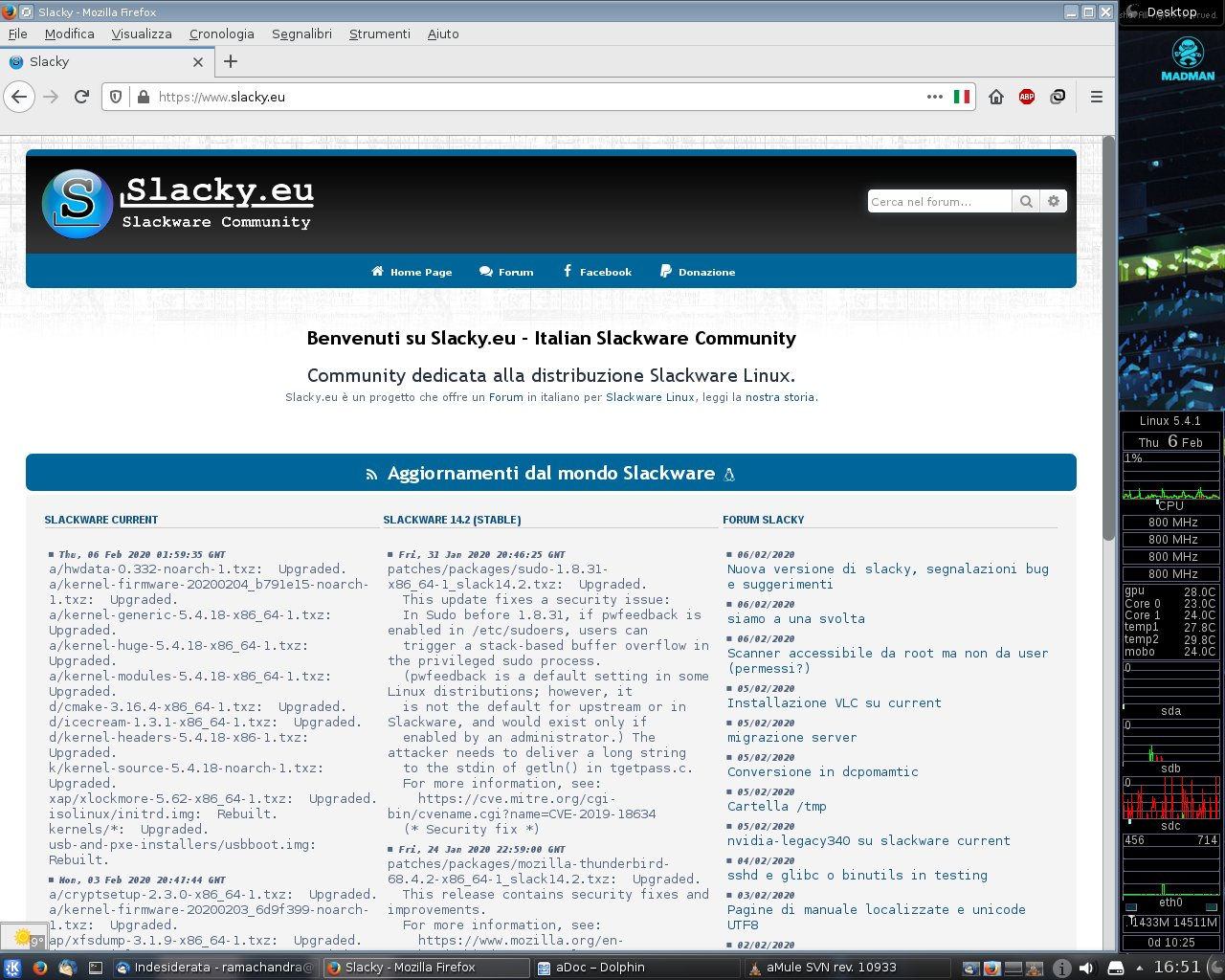Go back using the Firefox back arrow
This screenshot has height=980, width=1225.
pyautogui.click(x=19, y=97)
